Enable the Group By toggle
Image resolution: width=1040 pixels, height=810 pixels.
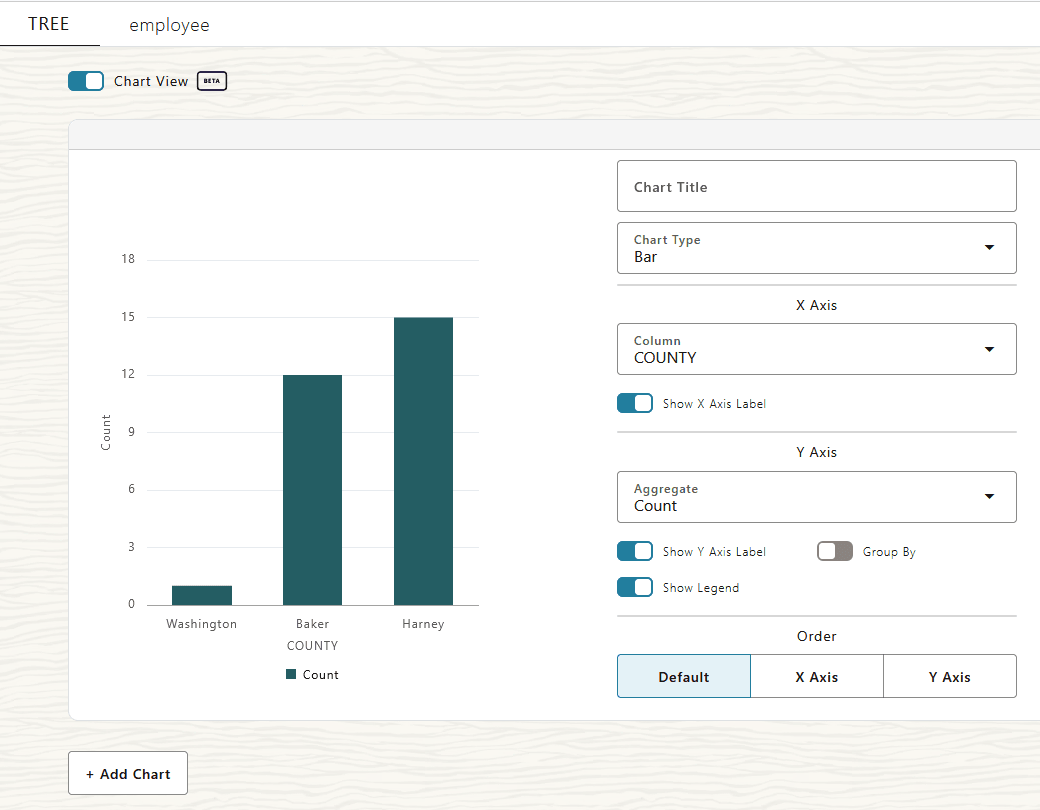[x=835, y=551]
